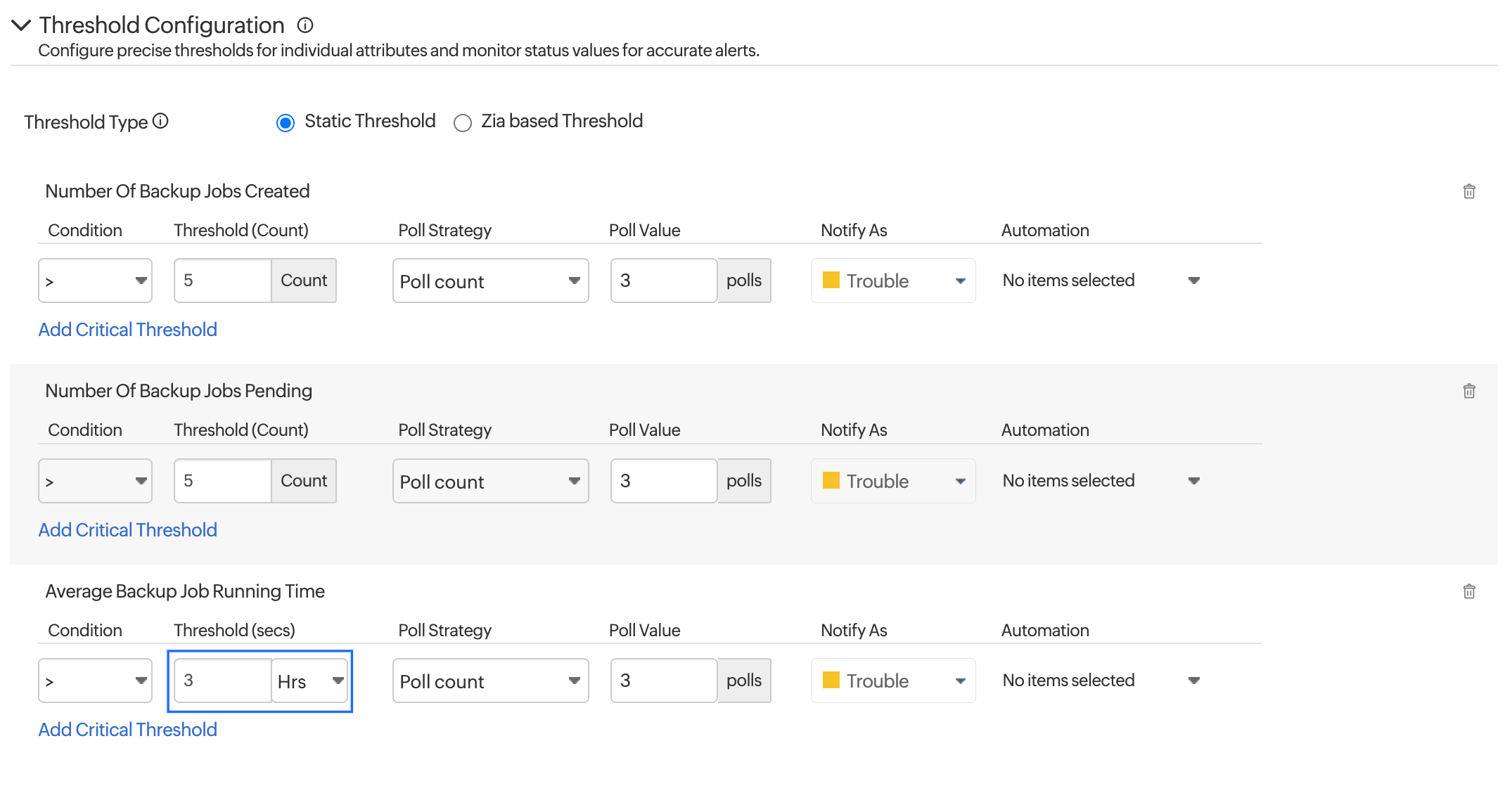Open Condition dropdown for Backup Jobs Created
This screenshot has height=786, width=1512.
point(95,281)
